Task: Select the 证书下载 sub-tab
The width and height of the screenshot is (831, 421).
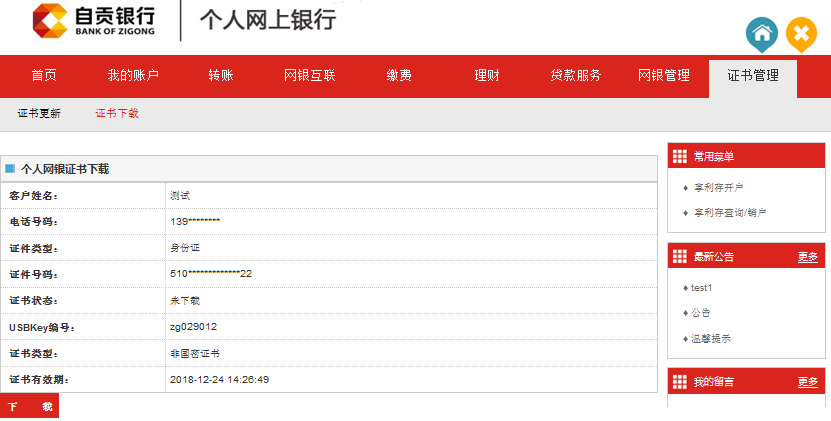Action: coord(117,113)
